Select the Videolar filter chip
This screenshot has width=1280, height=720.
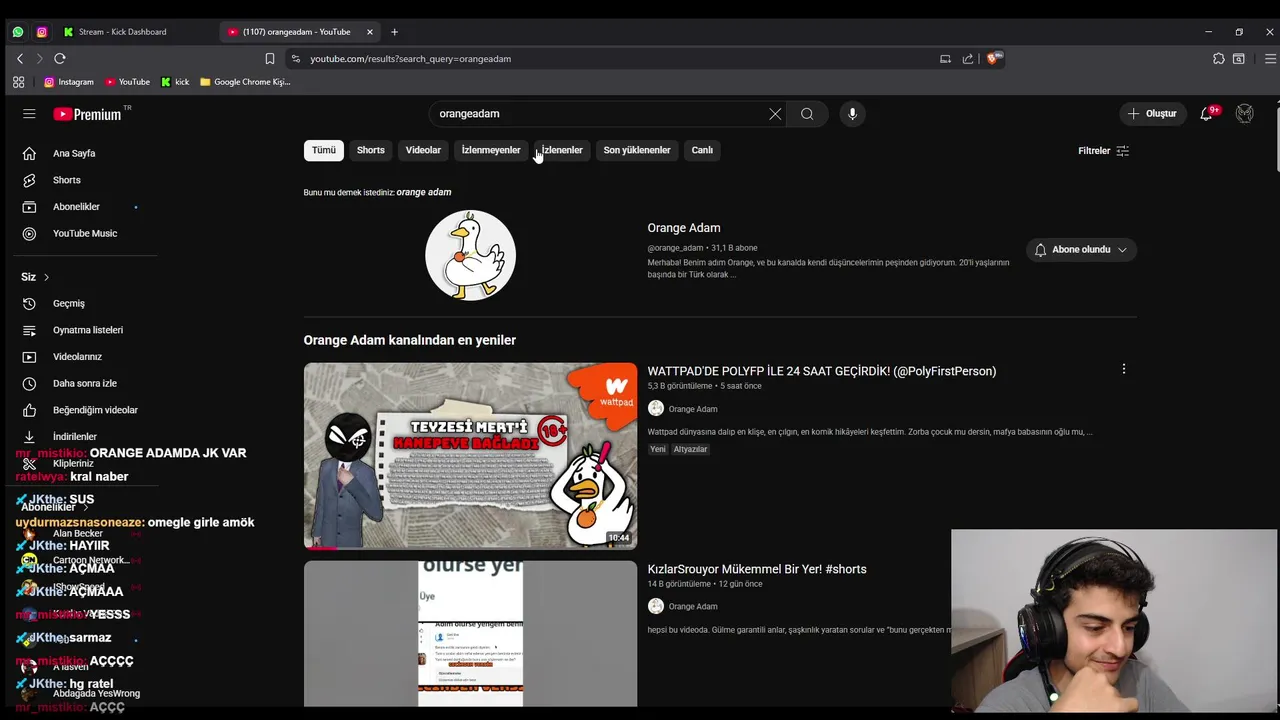pos(423,150)
